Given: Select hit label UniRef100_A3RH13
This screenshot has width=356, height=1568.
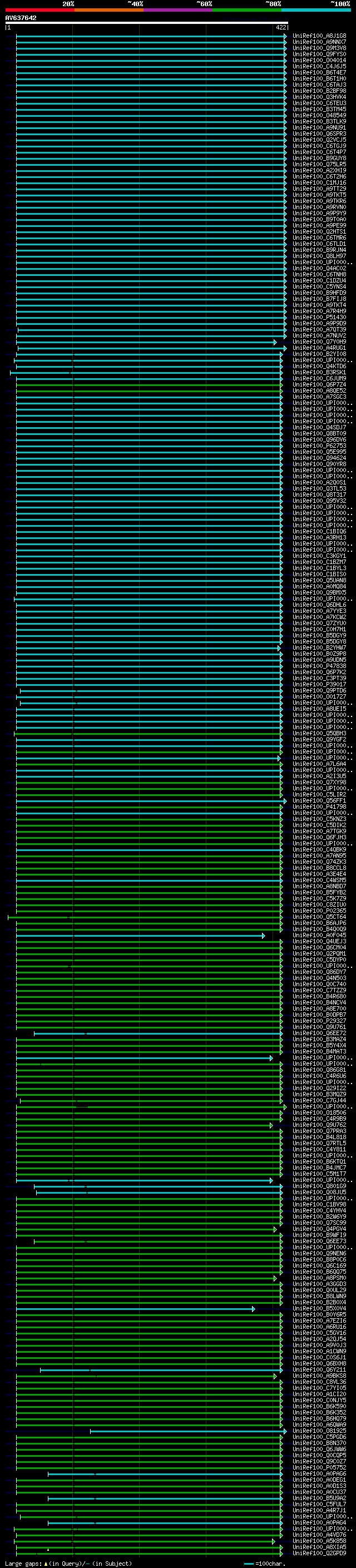Looking at the screenshot, I should 319,537.
